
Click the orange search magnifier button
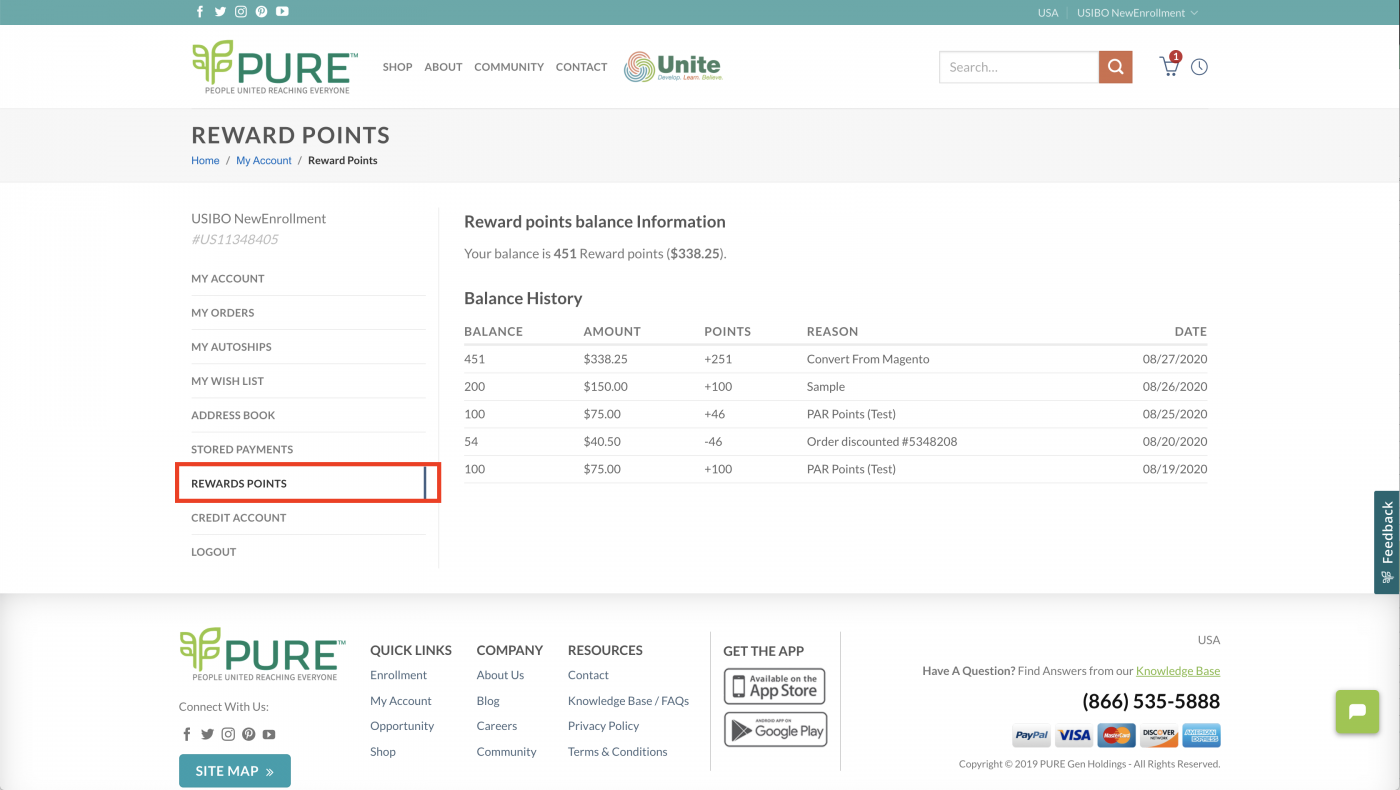pos(1115,67)
